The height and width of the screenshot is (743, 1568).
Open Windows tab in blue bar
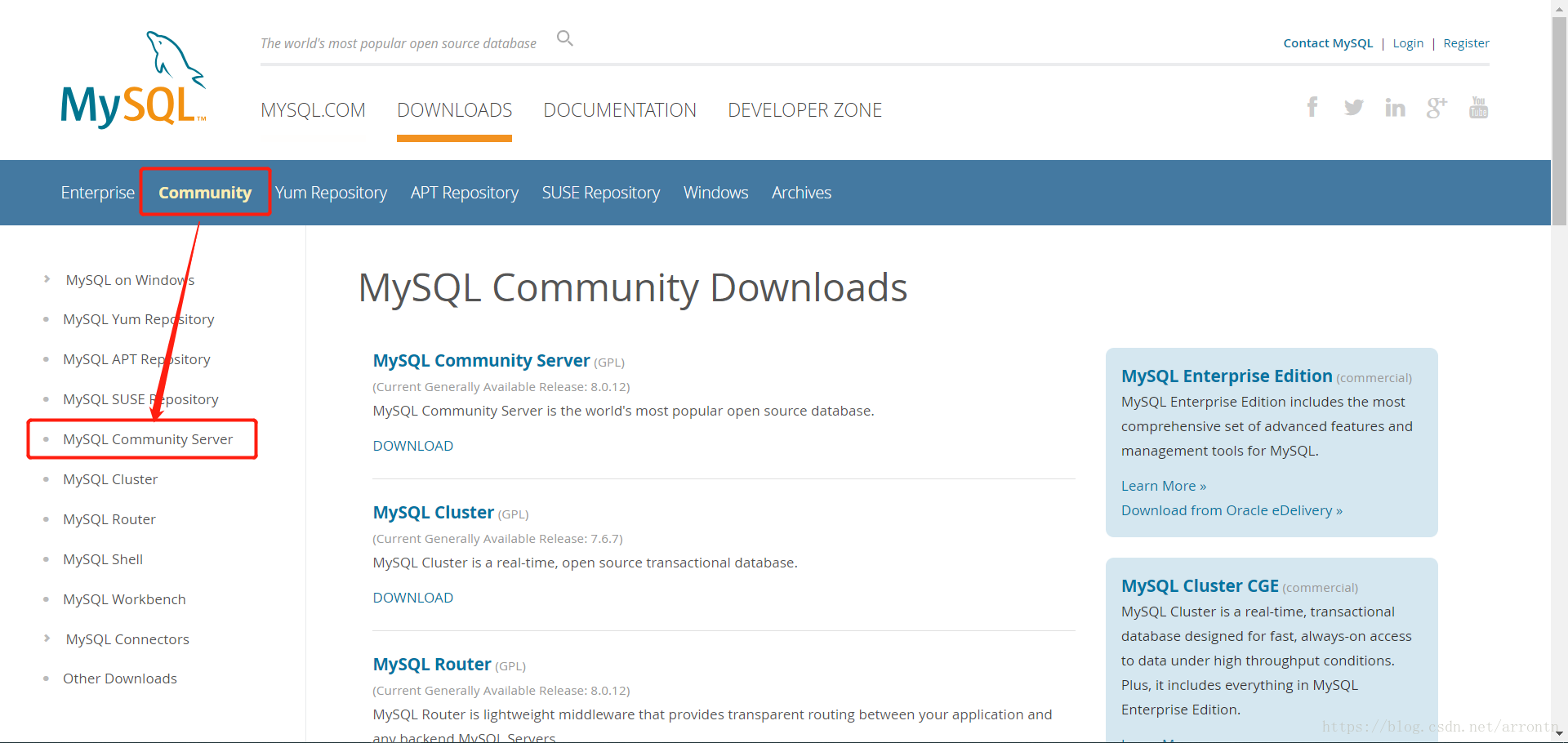point(715,193)
